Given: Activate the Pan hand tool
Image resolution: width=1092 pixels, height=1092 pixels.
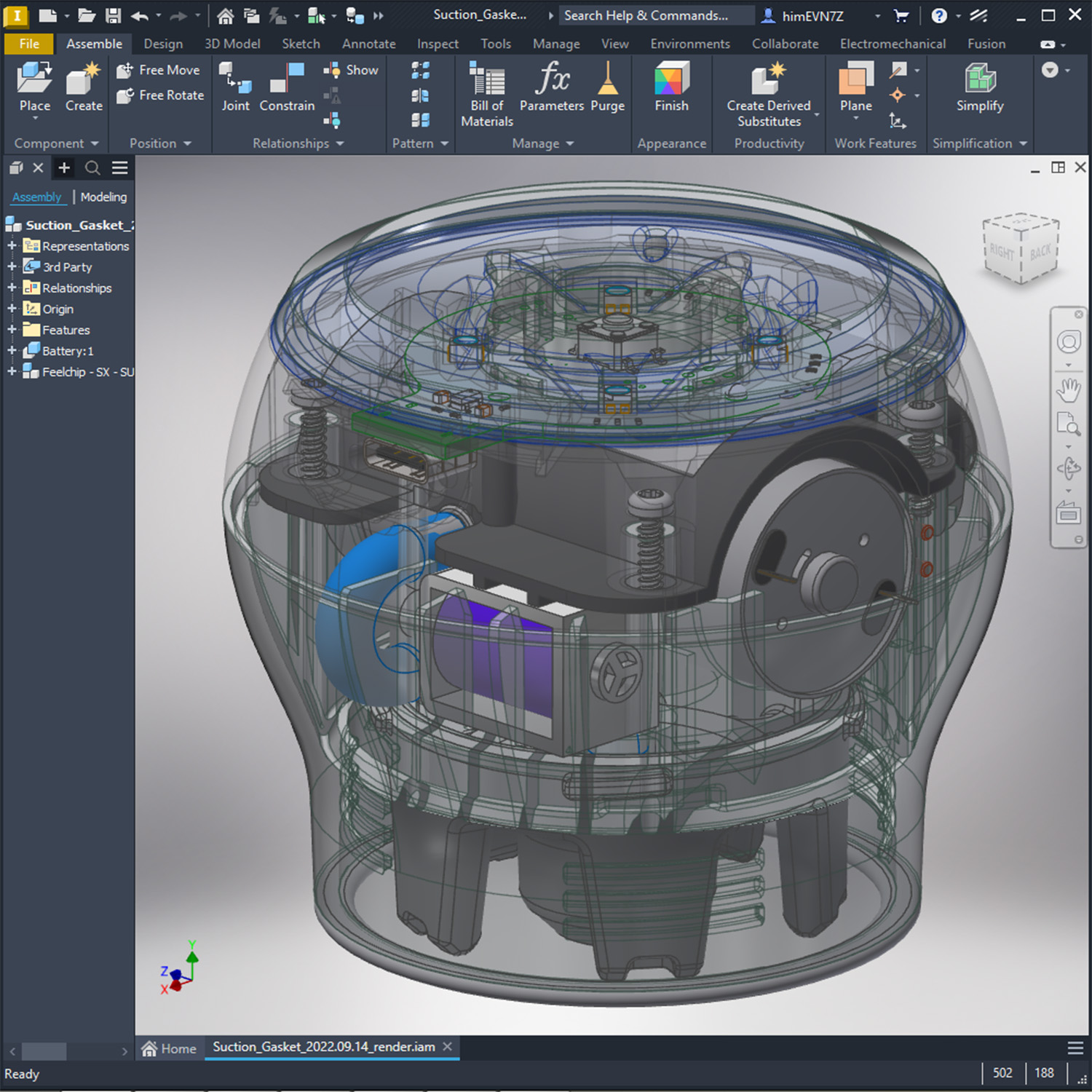Looking at the screenshot, I should click(1068, 390).
